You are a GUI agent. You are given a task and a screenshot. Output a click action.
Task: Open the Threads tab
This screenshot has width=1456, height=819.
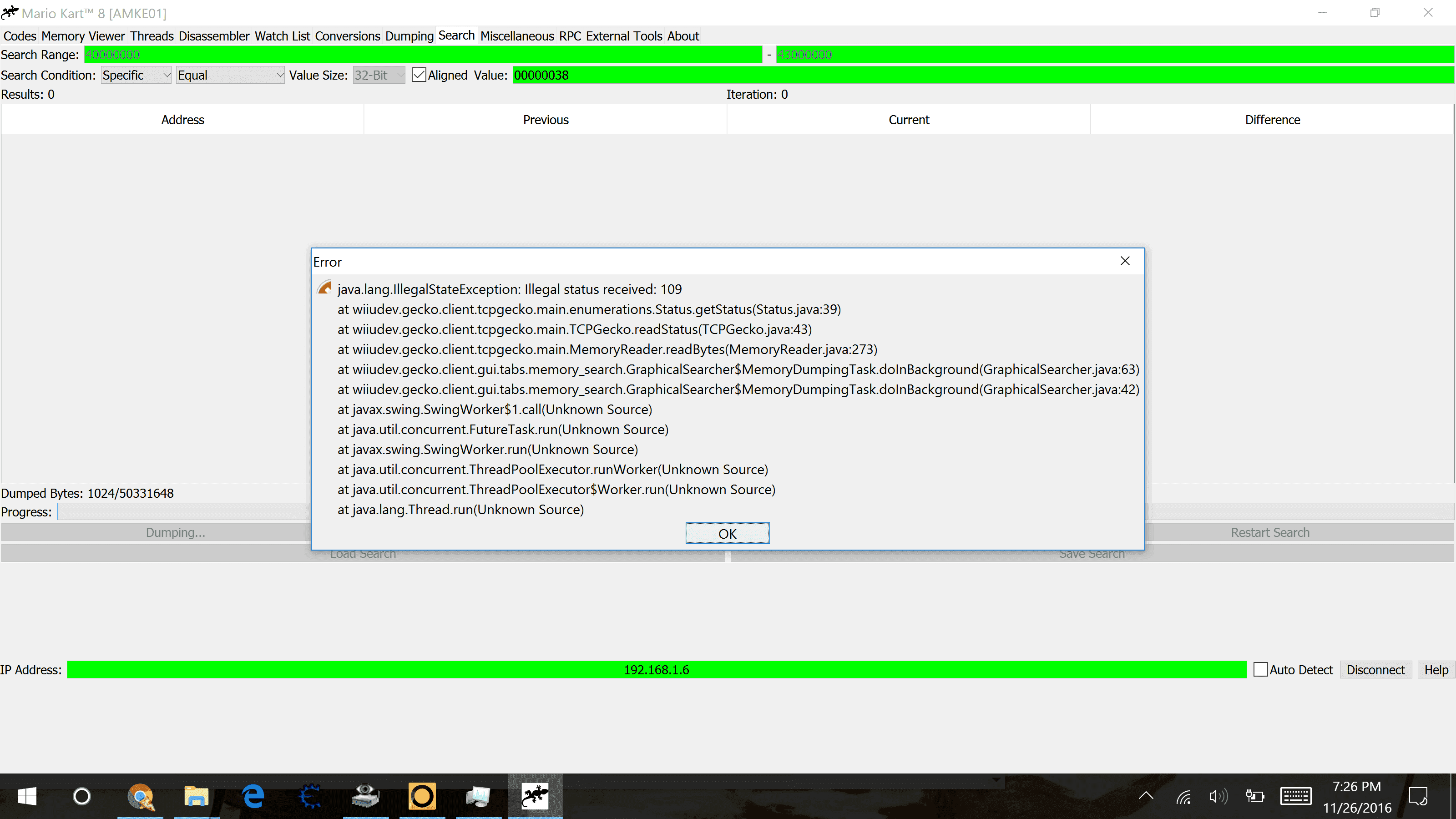pyautogui.click(x=152, y=36)
